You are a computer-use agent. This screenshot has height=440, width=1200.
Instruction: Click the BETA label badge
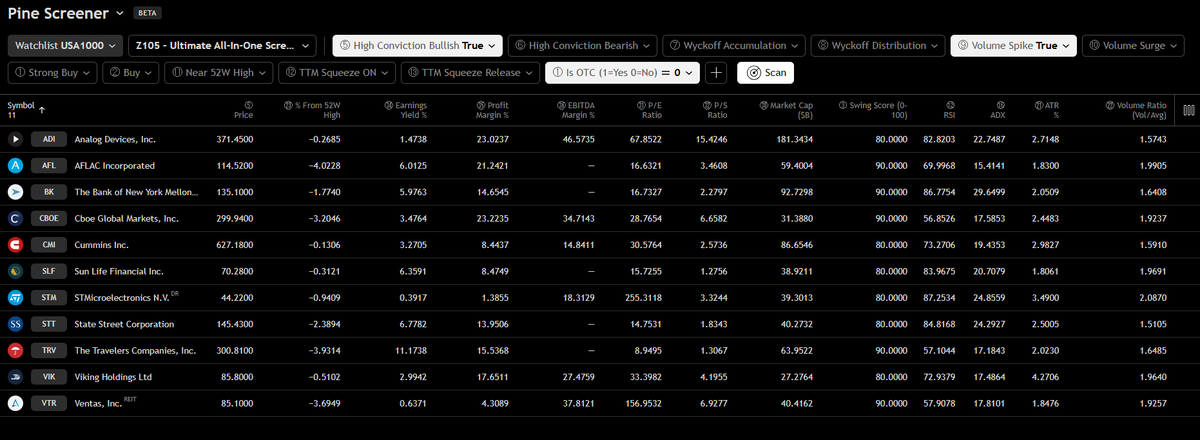coord(146,14)
